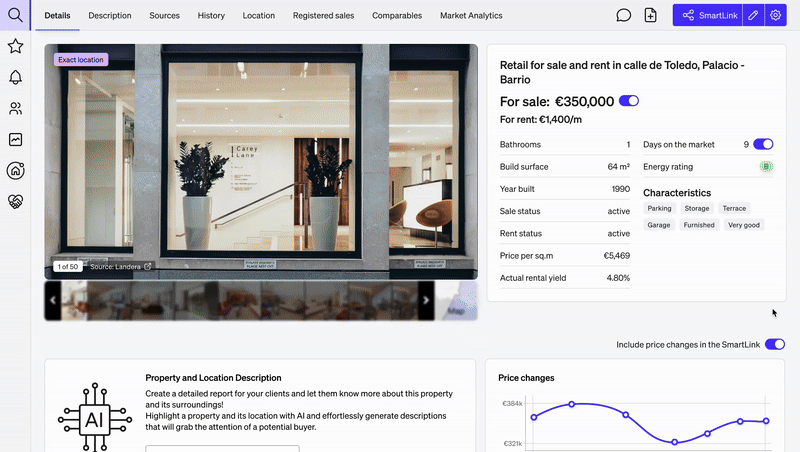The image size is (800, 452).
Task: Click lowest point on price changes chart
Action: click(674, 442)
